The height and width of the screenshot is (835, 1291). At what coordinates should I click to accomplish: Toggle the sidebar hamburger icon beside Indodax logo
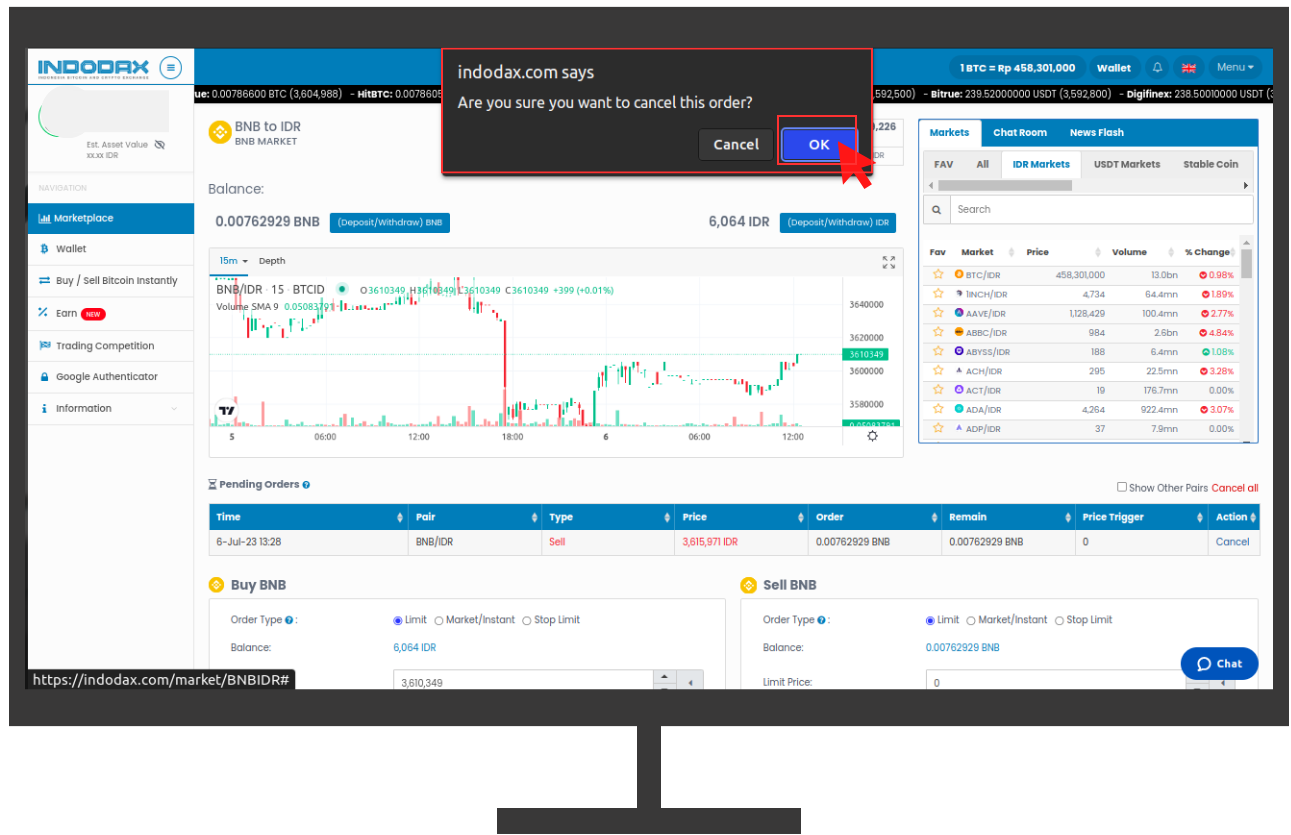[171, 67]
